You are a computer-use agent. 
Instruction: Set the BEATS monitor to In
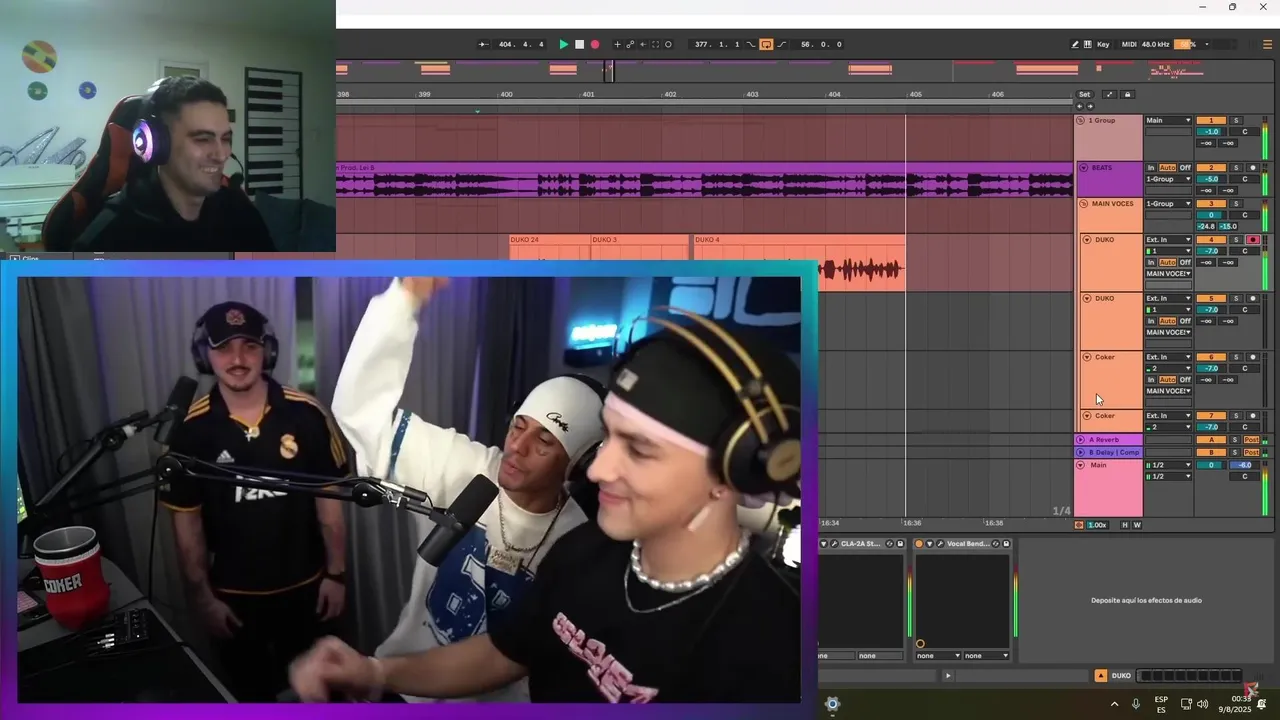point(1151,168)
